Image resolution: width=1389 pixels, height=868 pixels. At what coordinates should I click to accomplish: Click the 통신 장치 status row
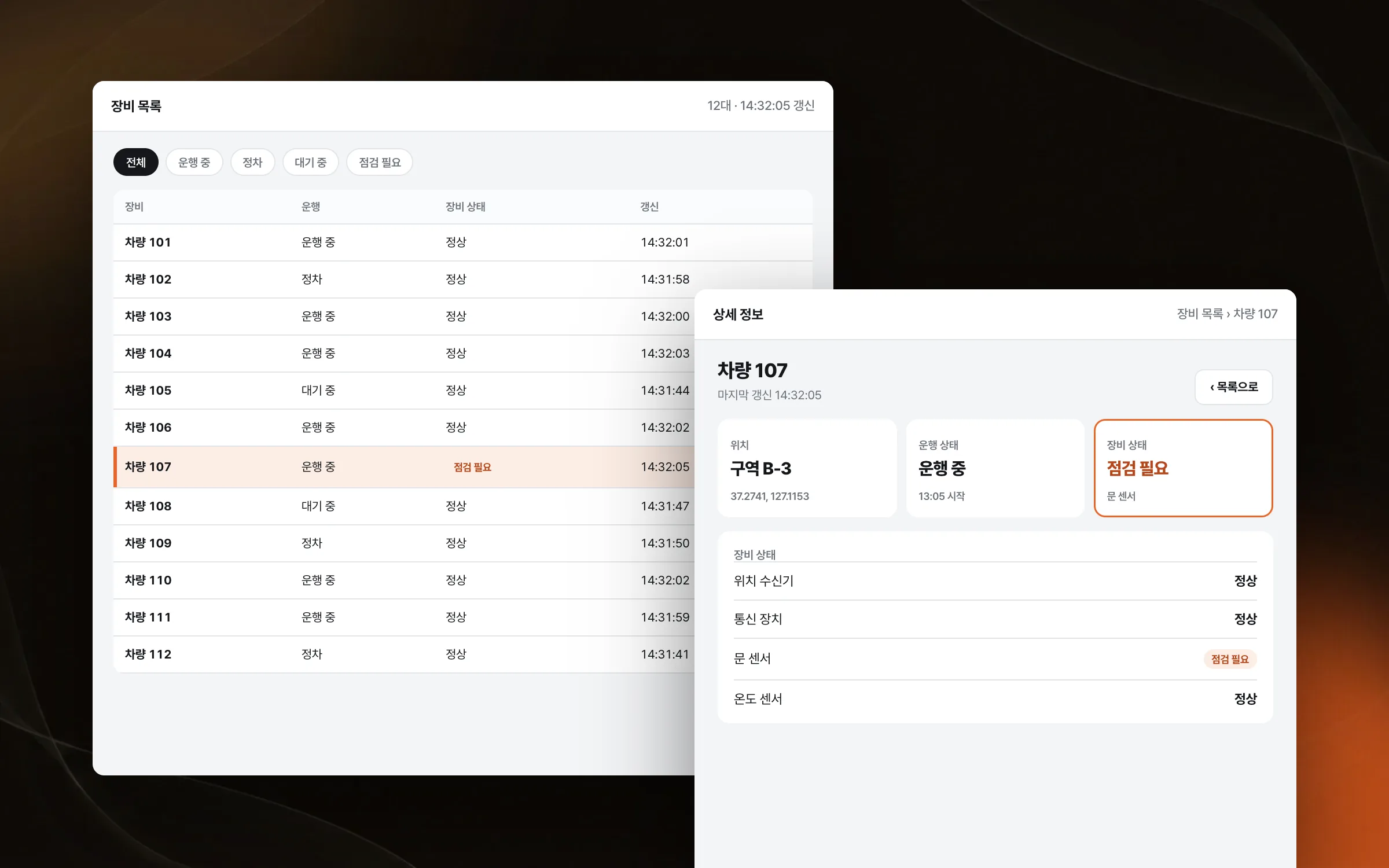(995, 619)
